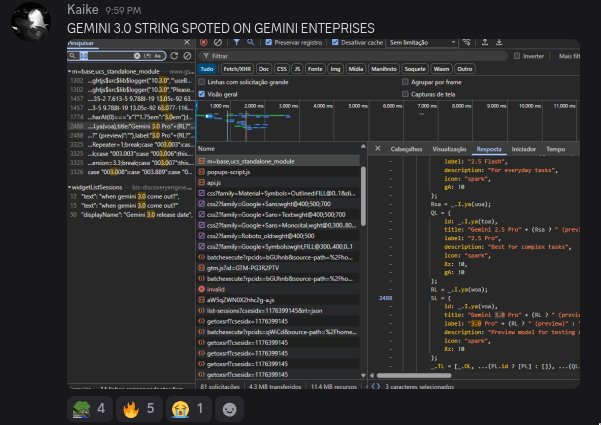This screenshot has height=425, width=601.
Task: Click the request list vertical scrollbar
Action: [363, 196]
